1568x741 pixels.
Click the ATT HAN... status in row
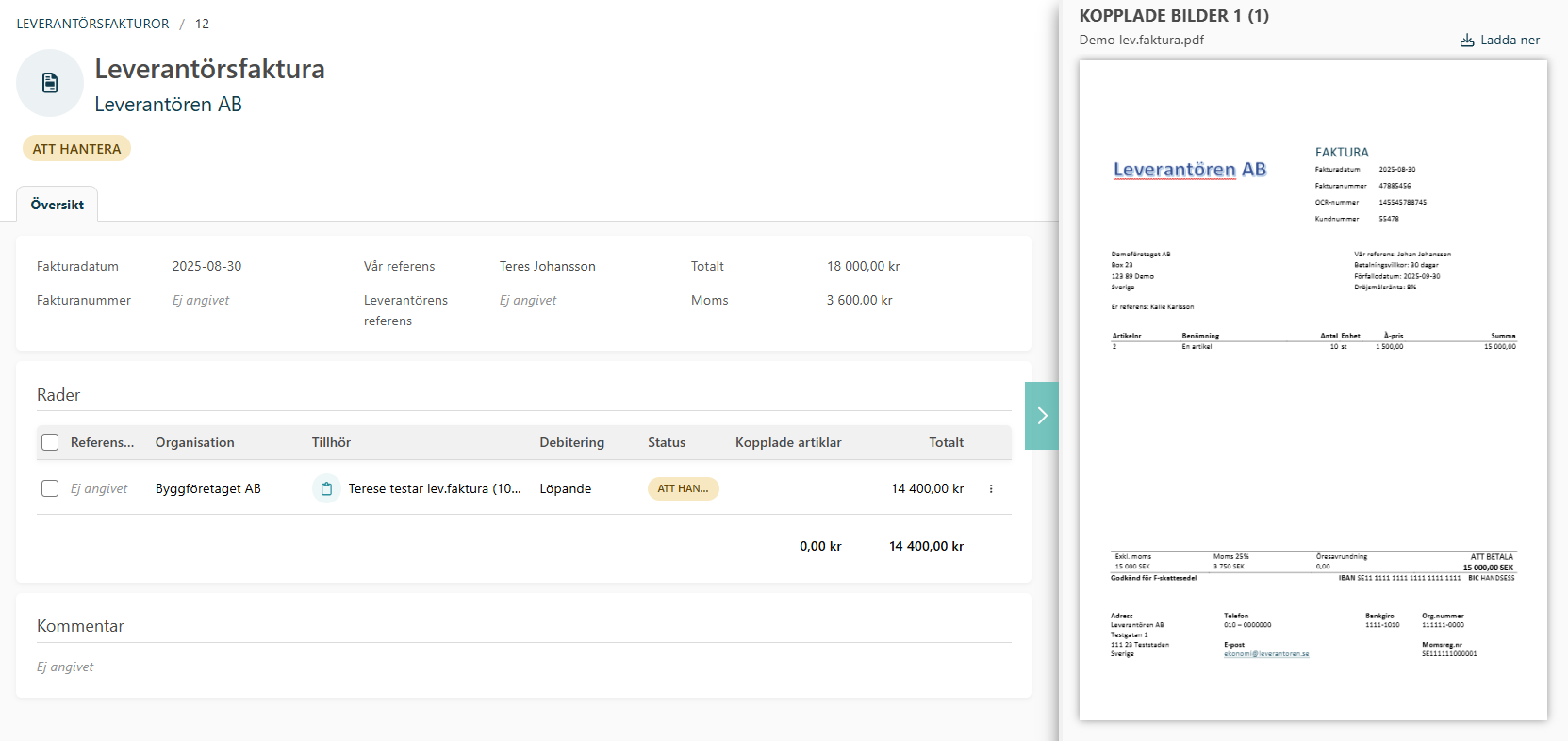[x=683, y=488]
